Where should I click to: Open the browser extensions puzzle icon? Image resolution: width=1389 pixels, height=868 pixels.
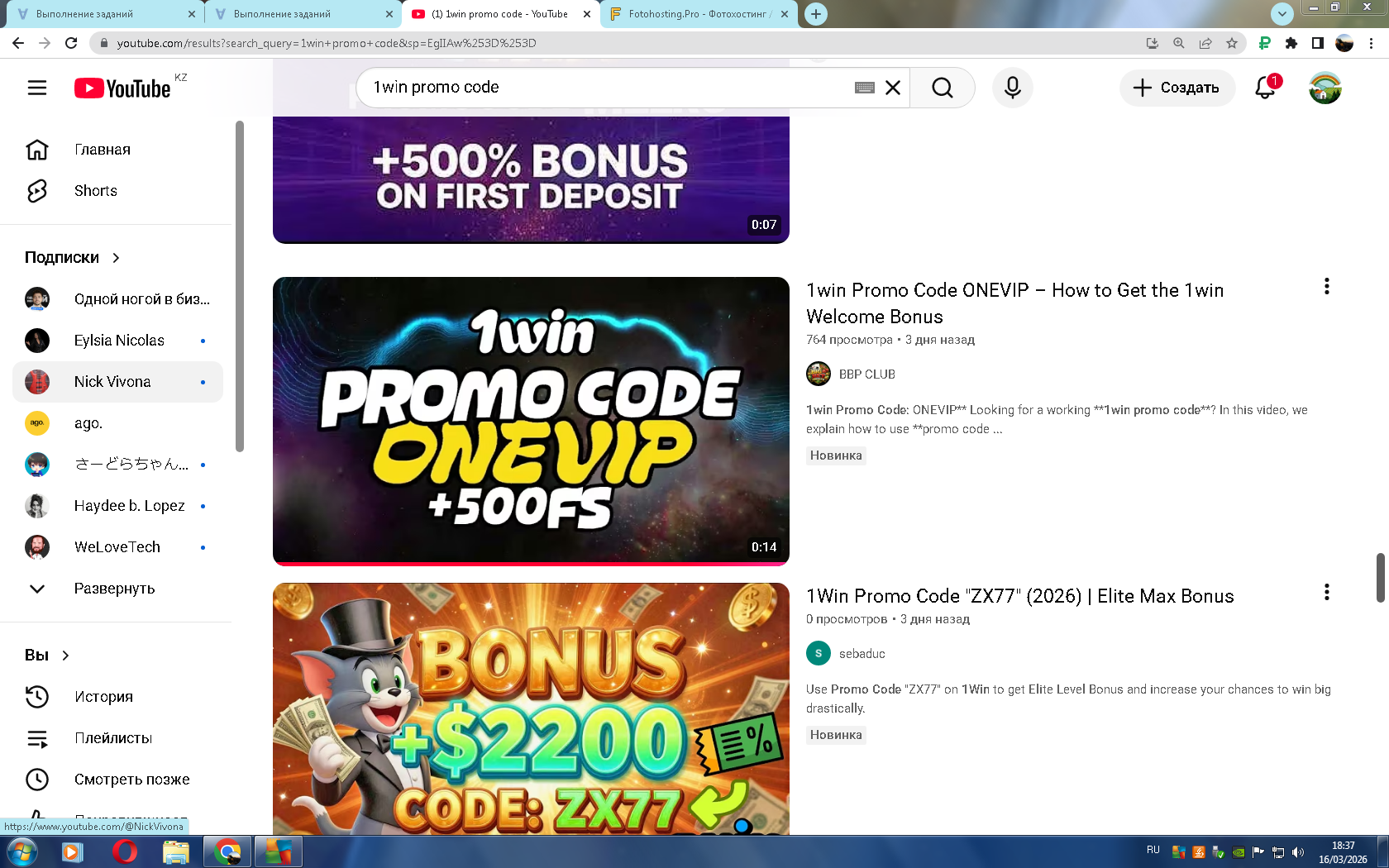pyautogui.click(x=1291, y=43)
